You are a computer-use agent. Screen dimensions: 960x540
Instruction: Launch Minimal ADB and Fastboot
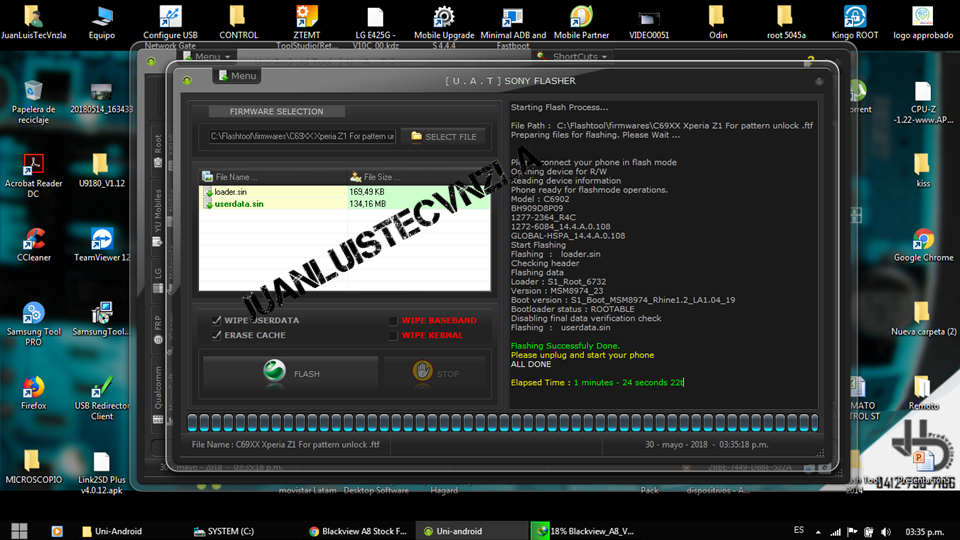pos(513,27)
